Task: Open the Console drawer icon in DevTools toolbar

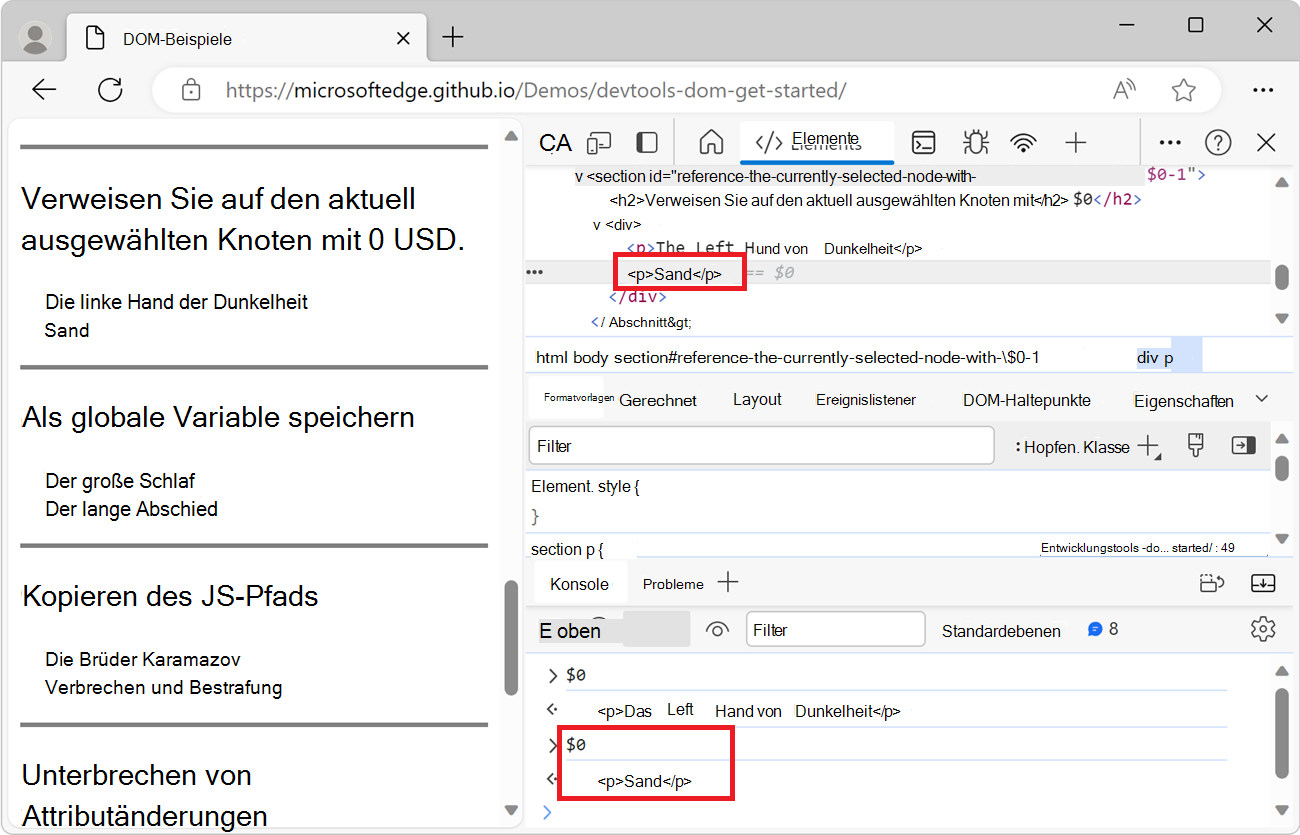Action: (x=923, y=142)
